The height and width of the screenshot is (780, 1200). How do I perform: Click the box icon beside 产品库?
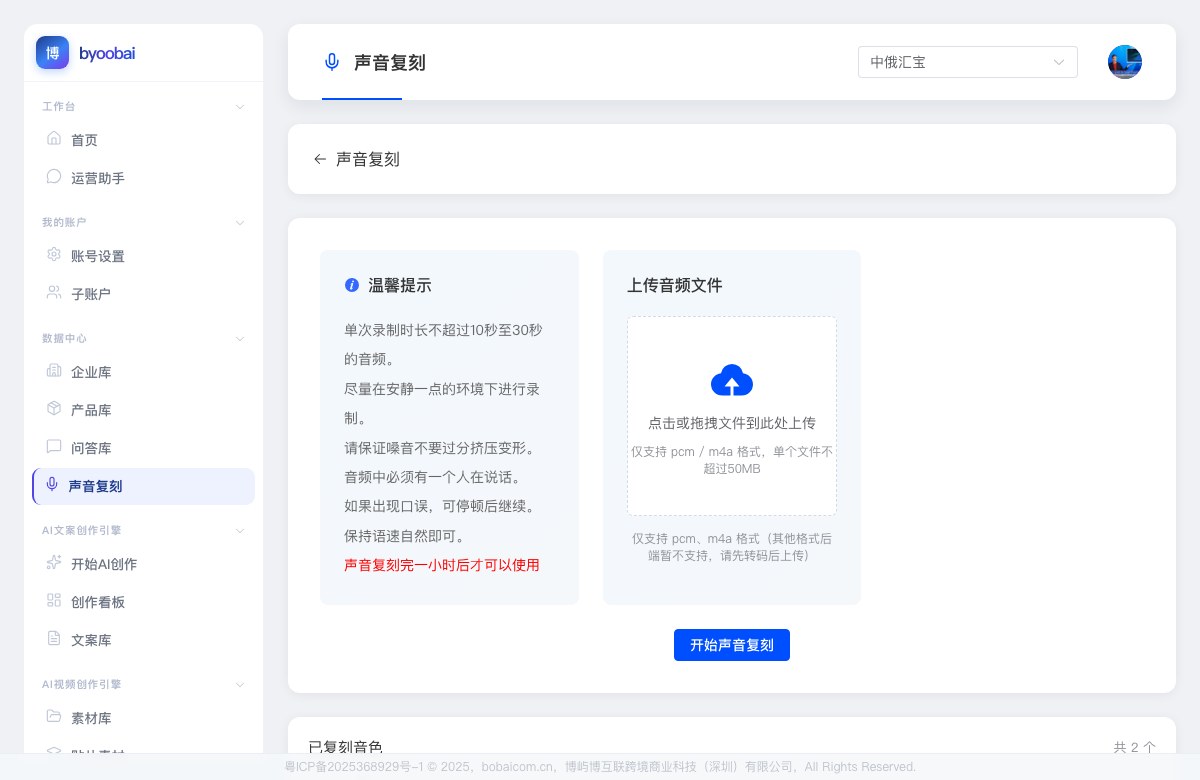[54, 409]
